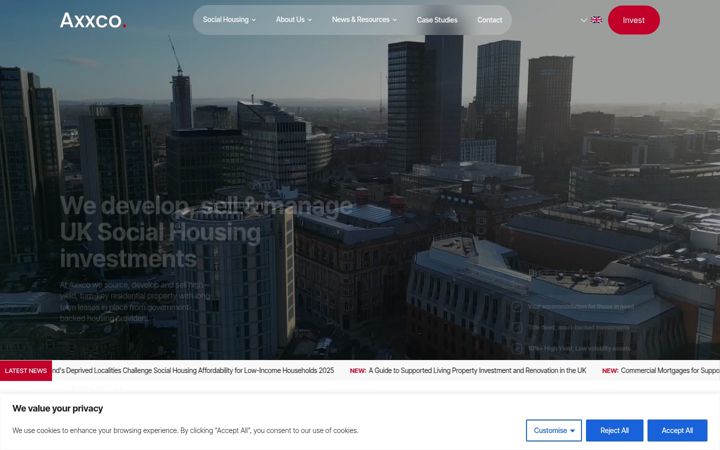Expand the Social Housing chevron arrow
The height and width of the screenshot is (450, 720).
pos(253,20)
